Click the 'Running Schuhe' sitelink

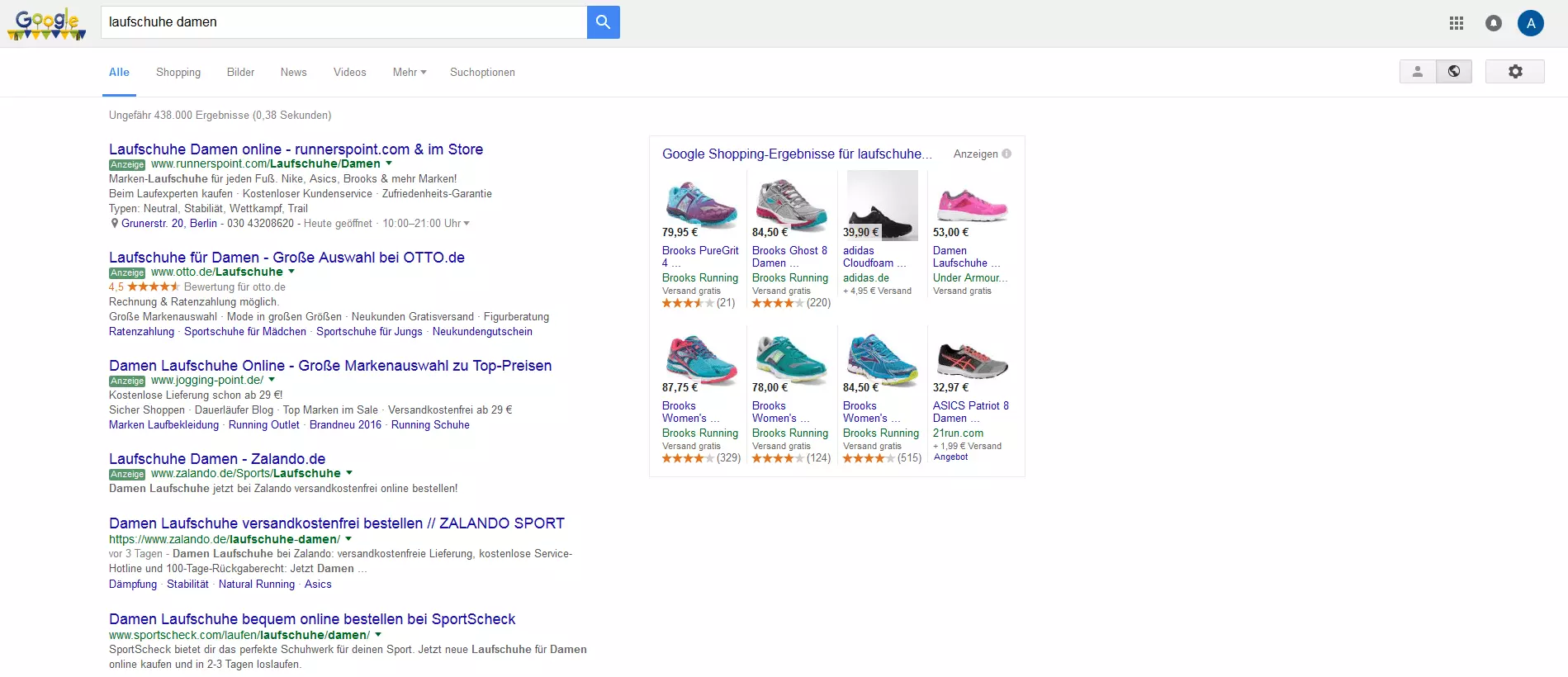point(430,425)
